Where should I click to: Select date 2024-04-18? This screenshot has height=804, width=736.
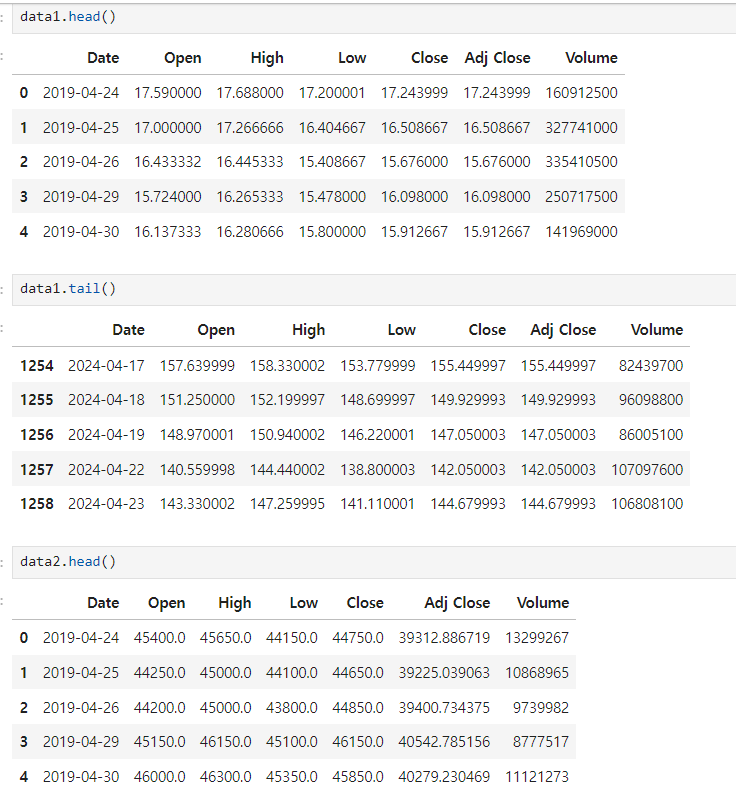click(106, 400)
